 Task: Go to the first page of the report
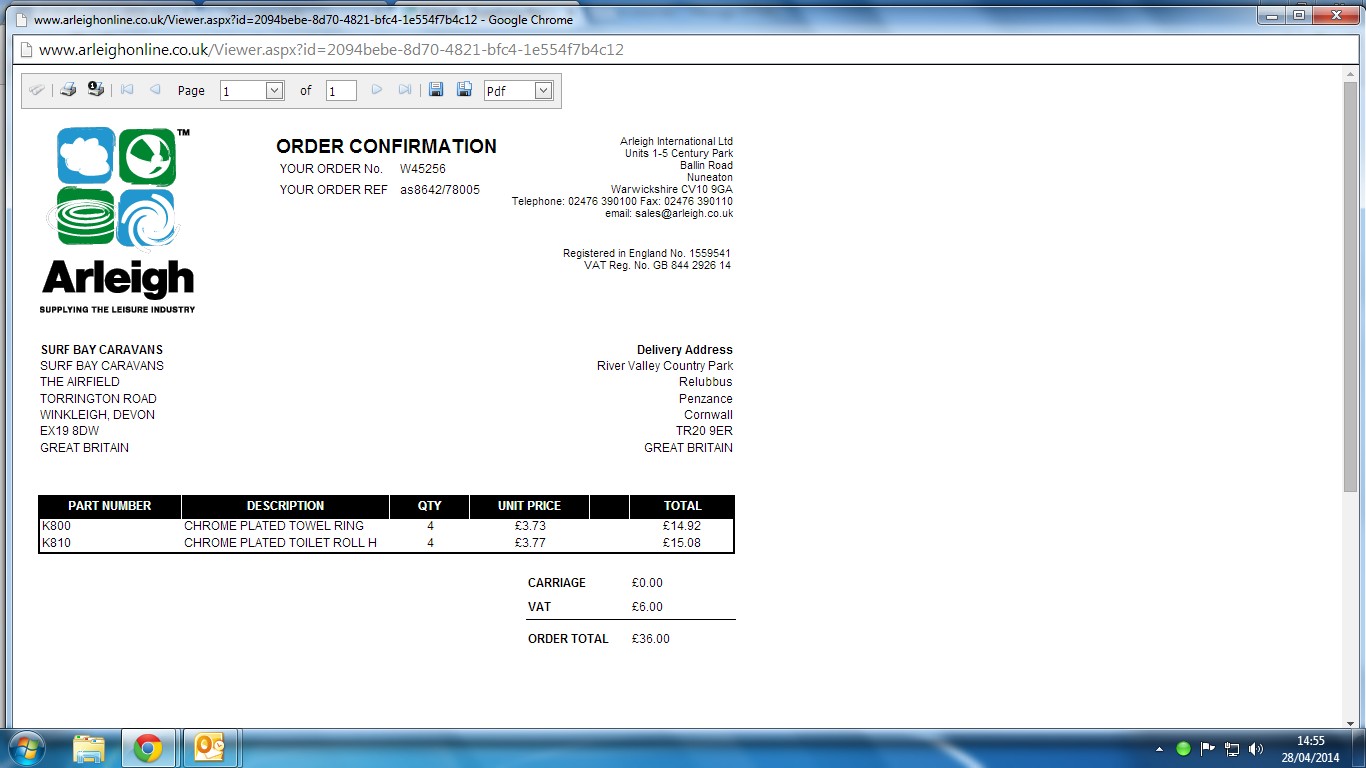pyautogui.click(x=127, y=90)
